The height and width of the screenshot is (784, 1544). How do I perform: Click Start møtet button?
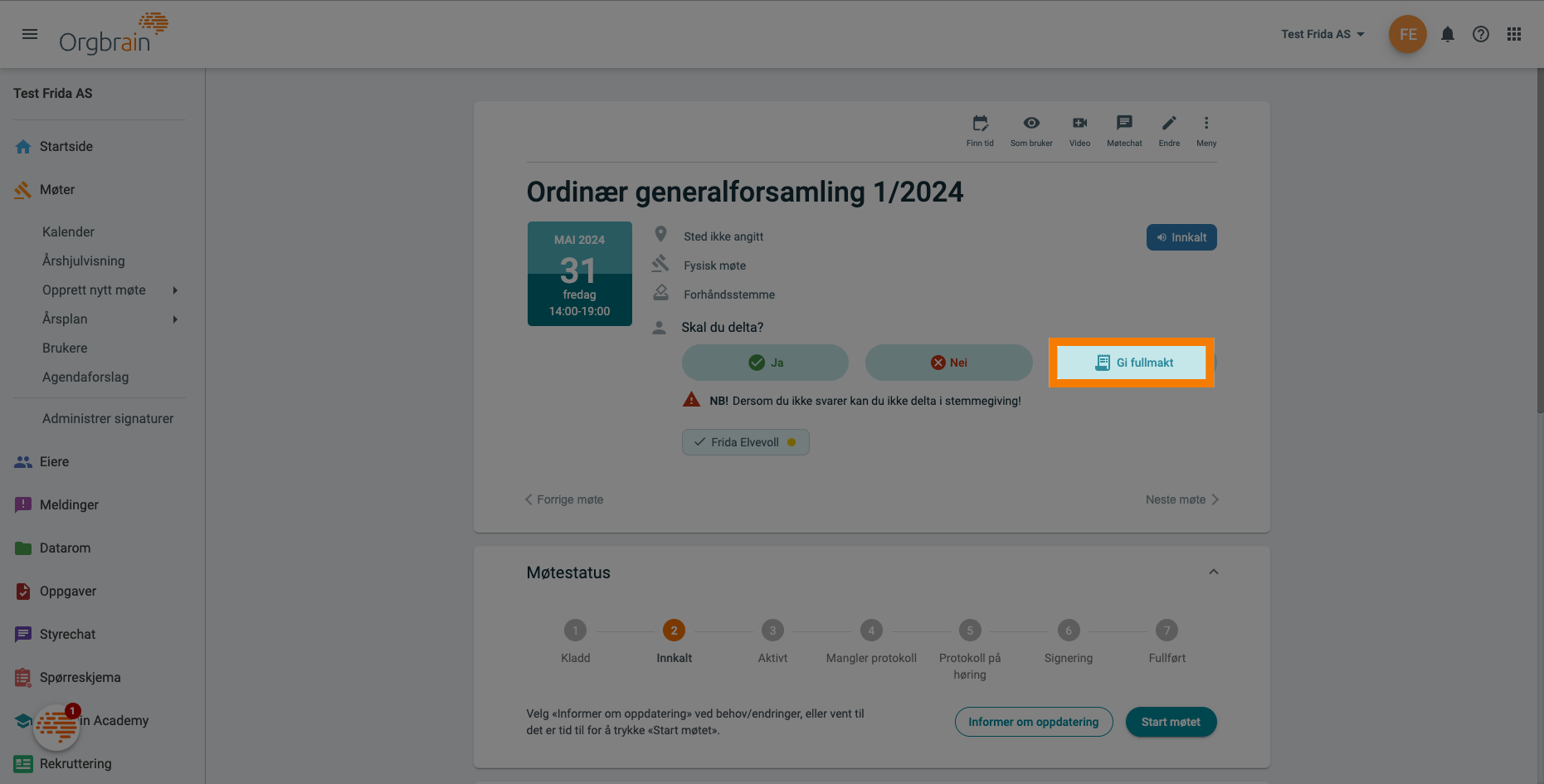pyautogui.click(x=1171, y=722)
